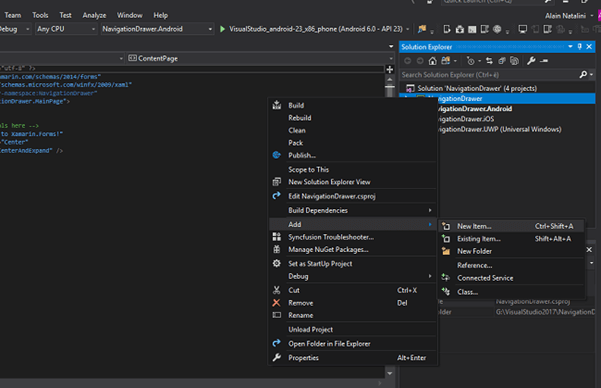The image size is (601, 388).
Task: Click the Android SDK Manager download icon
Action: pyautogui.click(x=460, y=29)
